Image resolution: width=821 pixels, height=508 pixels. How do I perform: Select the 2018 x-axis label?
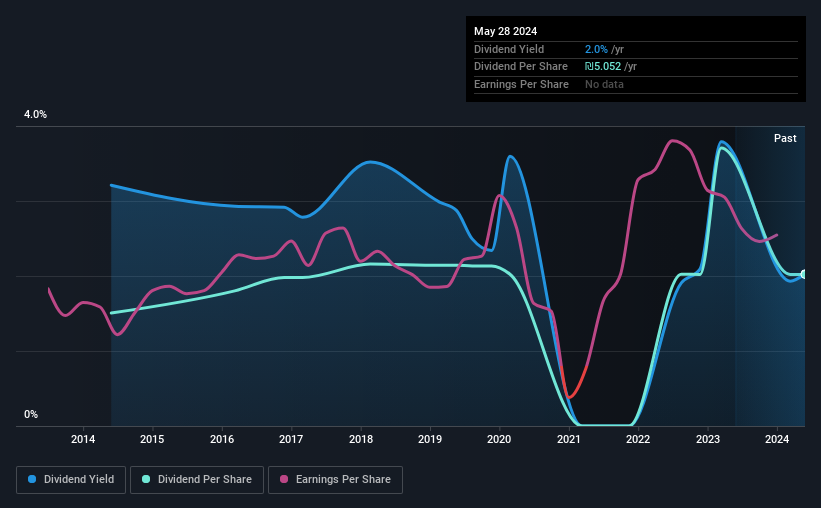(361, 439)
